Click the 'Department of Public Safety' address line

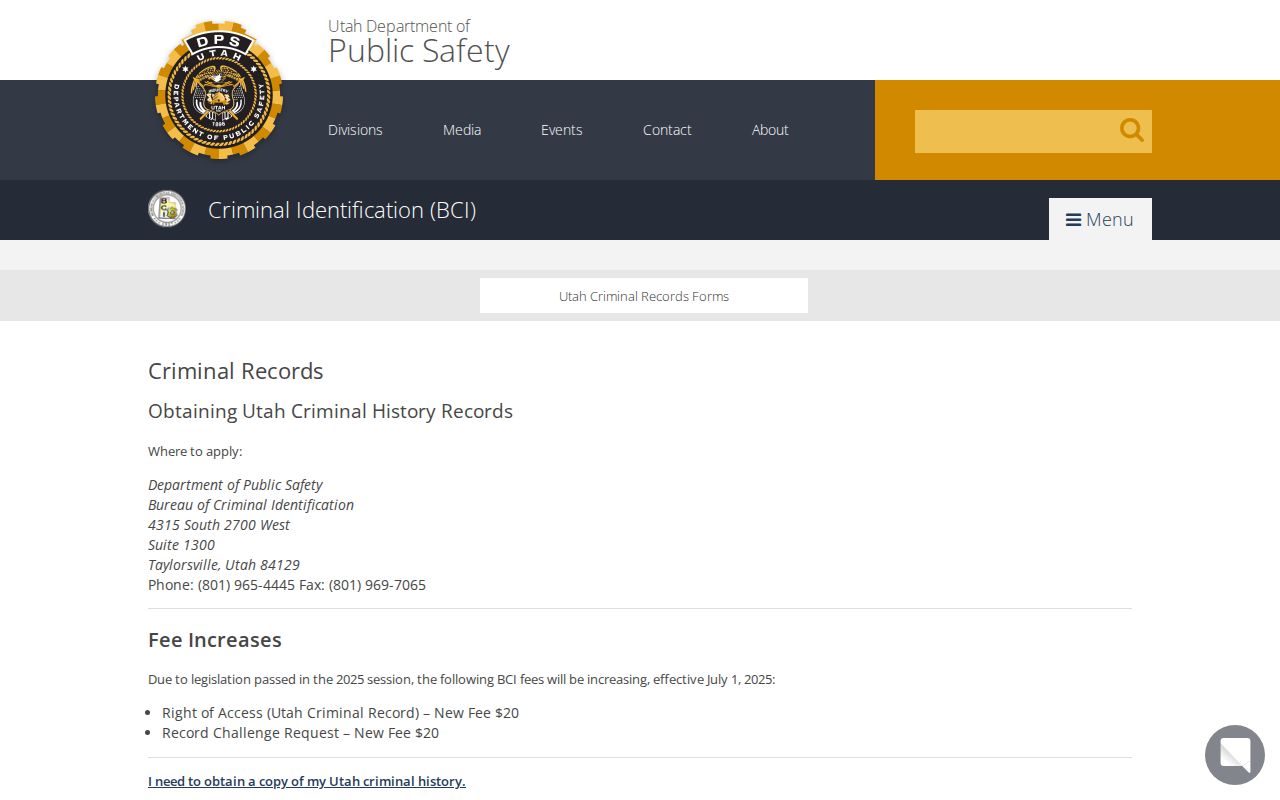pyautogui.click(x=235, y=485)
